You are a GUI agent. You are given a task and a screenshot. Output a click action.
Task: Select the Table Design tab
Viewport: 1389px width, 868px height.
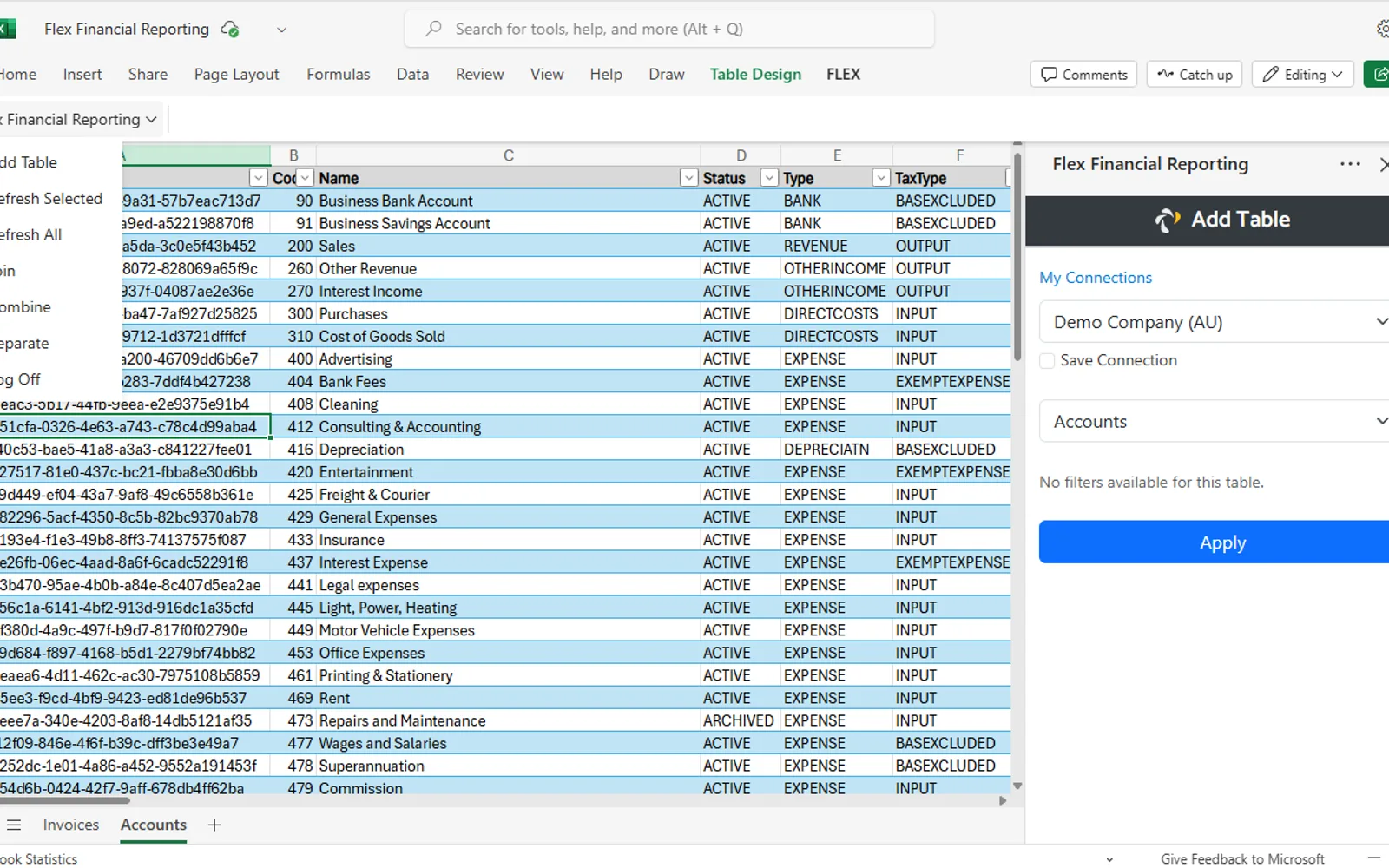[755, 74]
